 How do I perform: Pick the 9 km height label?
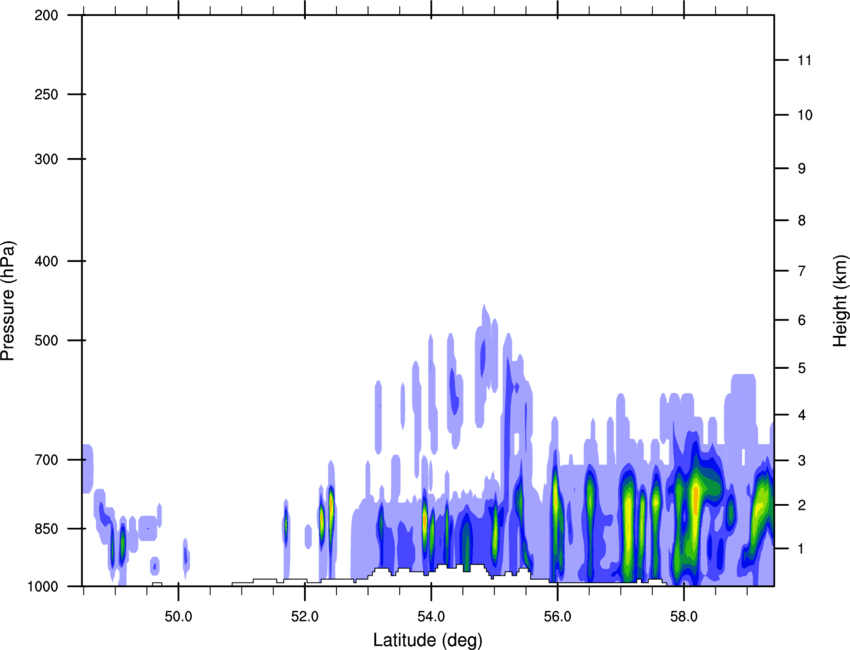(801, 169)
